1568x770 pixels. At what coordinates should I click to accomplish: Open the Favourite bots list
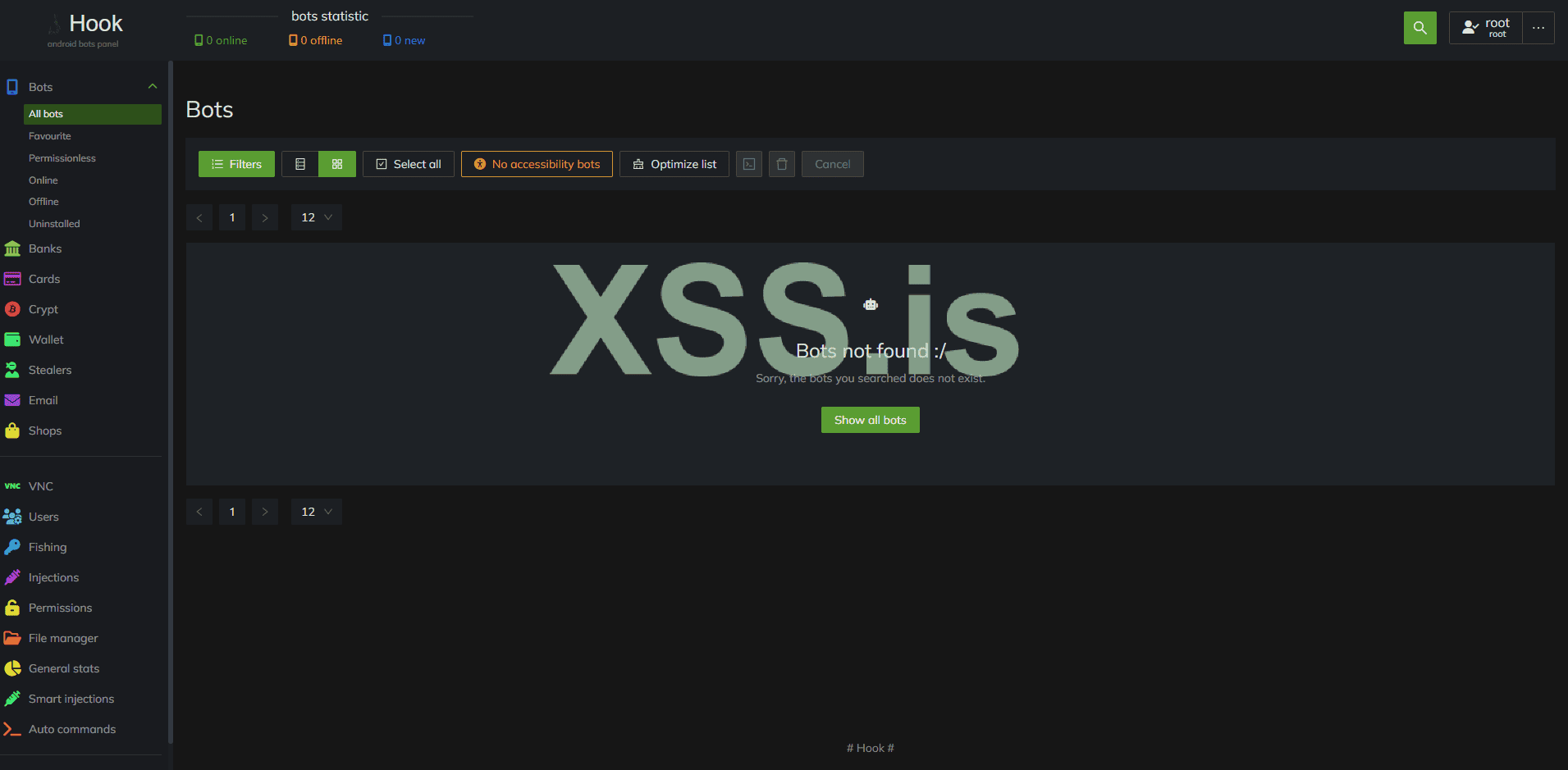coord(50,136)
